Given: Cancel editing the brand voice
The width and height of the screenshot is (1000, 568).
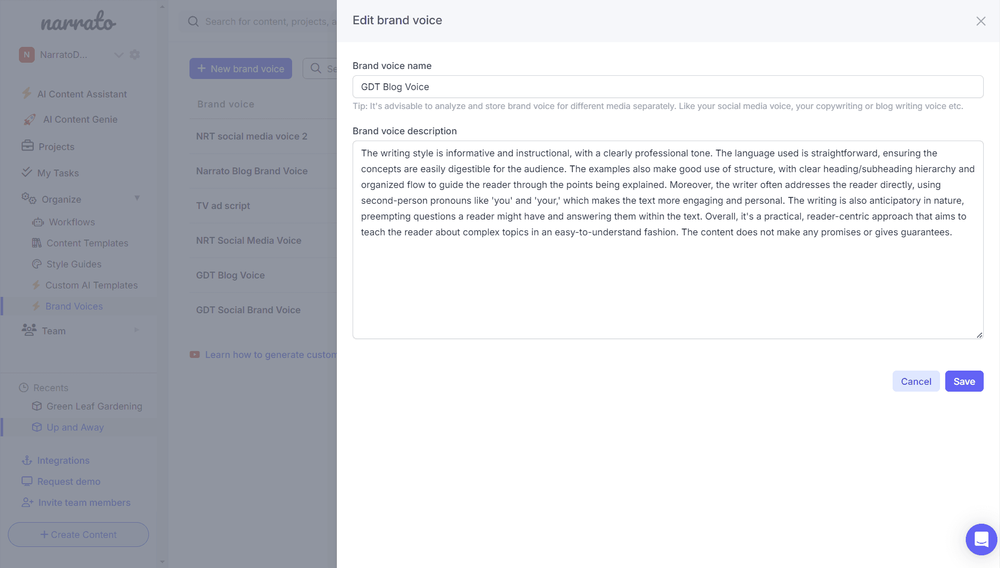Looking at the screenshot, I should pyautogui.click(x=916, y=381).
